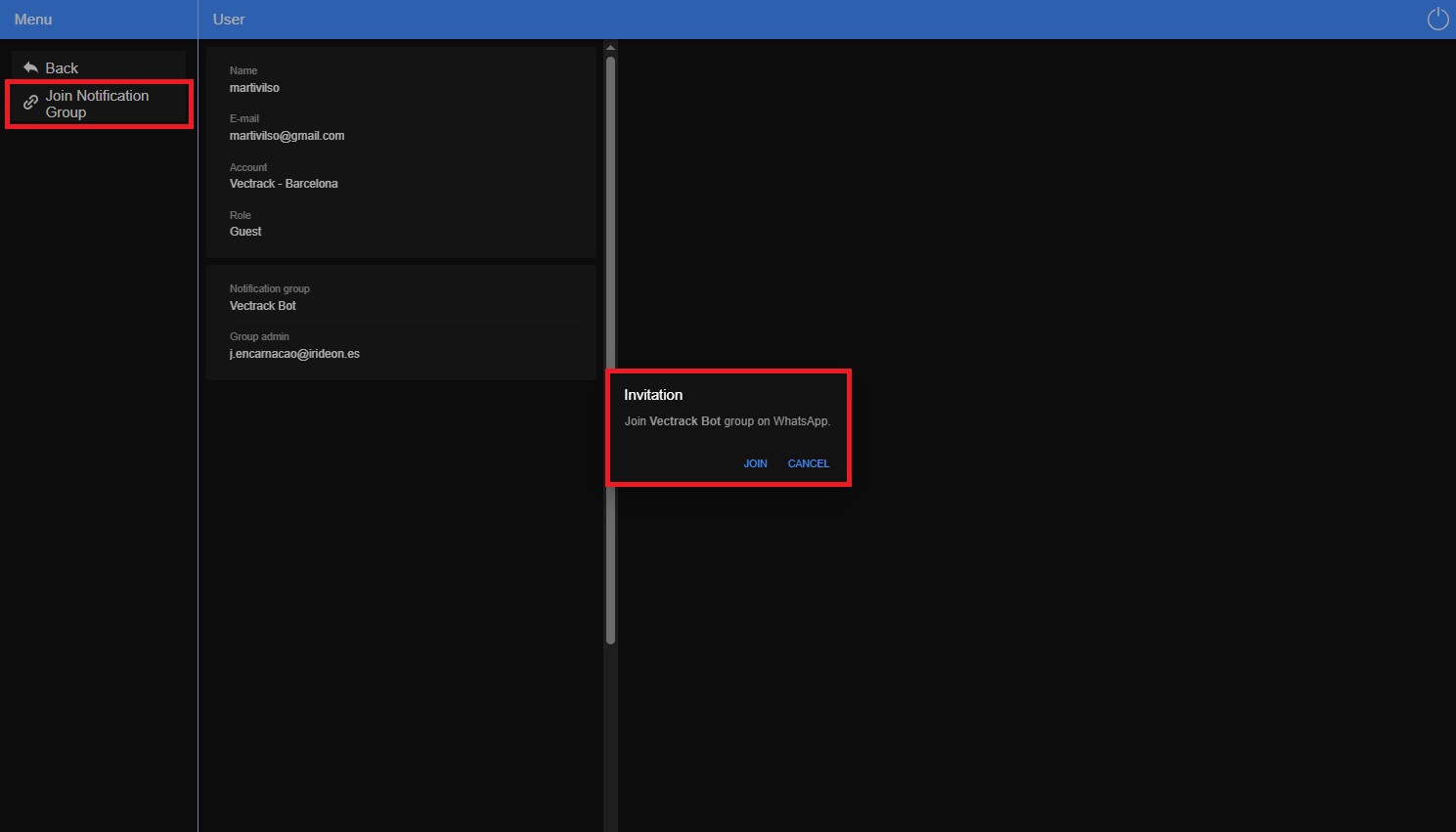The height and width of the screenshot is (832, 1456).
Task: Click the dialog message about WhatsApp group
Action: click(x=728, y=421)
